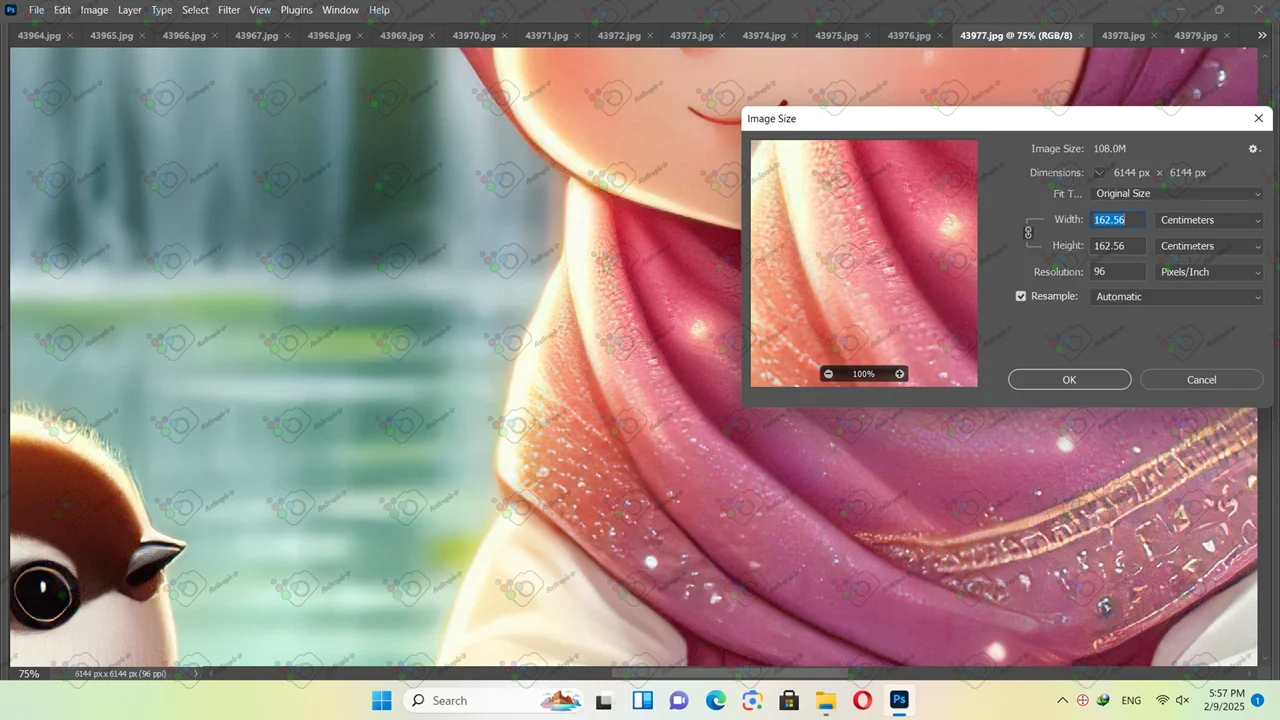Uncheck the Resample checkbox
Image resolution: width=1280 pixels, height=720 pixels.
1021,297
